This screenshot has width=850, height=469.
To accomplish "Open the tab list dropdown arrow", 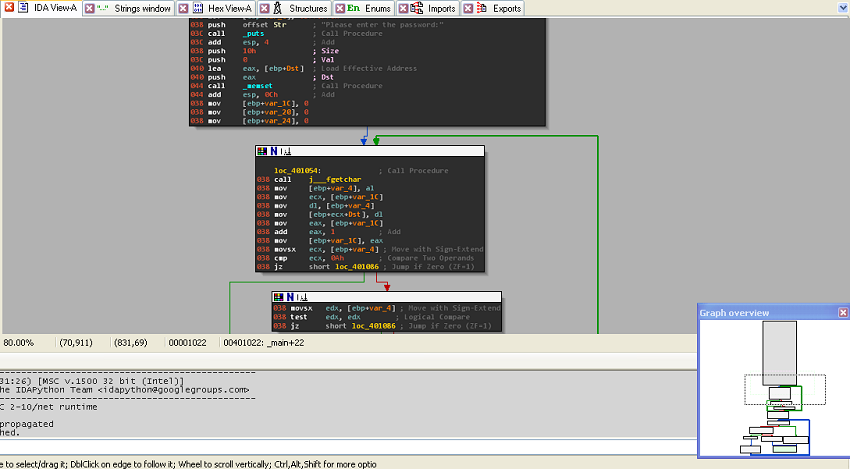I will (843, 8).
